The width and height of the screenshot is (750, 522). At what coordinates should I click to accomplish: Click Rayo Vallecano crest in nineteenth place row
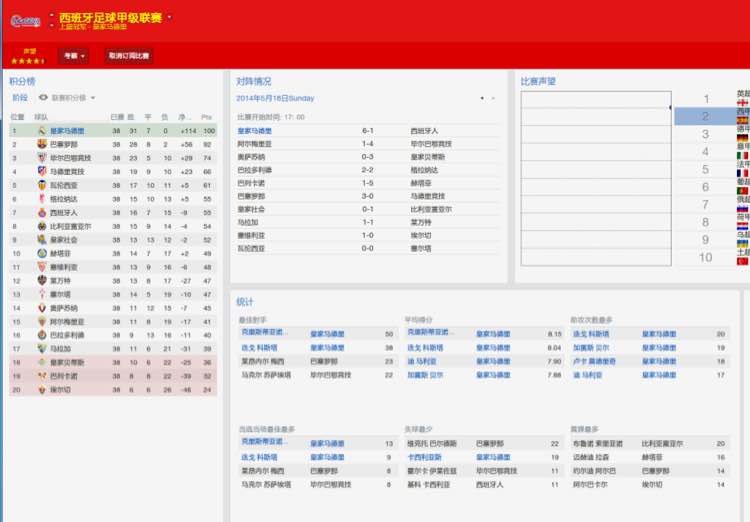42,376
